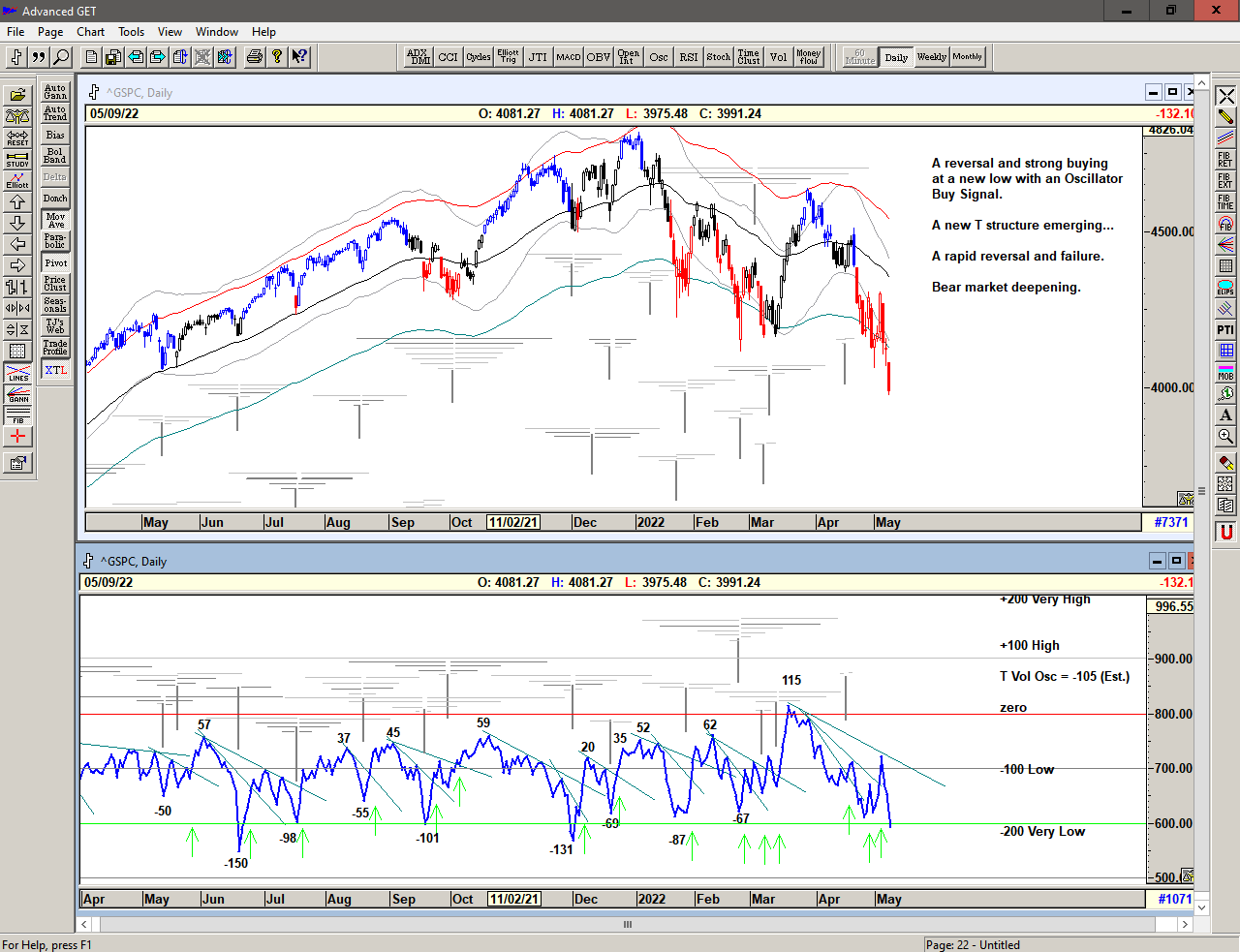Click the MACD indicator button
Screen dimensions: 1240x952
pos(568,57)
